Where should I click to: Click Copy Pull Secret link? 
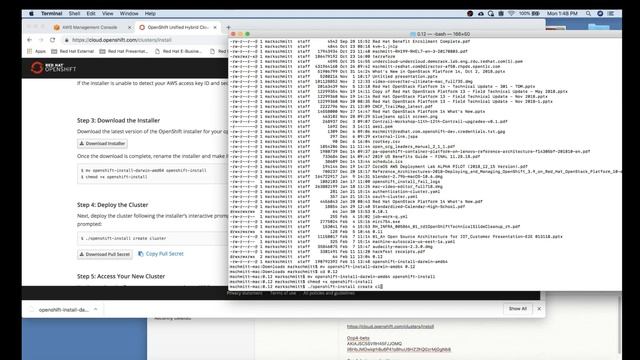pyautogui.click(x=161, y=254)
